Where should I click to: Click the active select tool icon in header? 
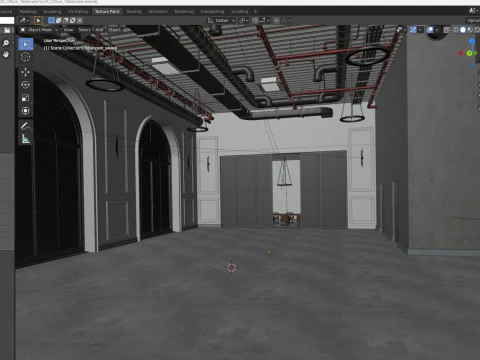38,21
